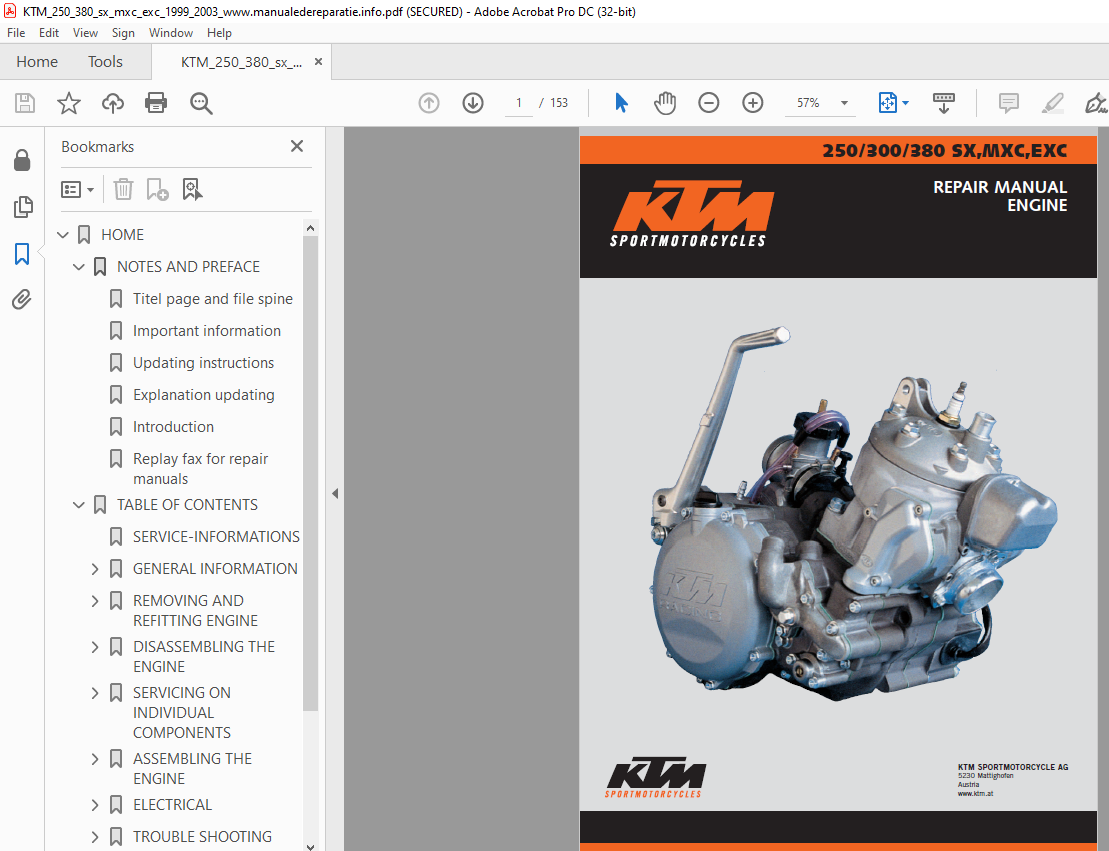Viewport: 1109px width, 851px height.
Task: Open Explanation updating bookmark
Action: (x=204, y=395)
